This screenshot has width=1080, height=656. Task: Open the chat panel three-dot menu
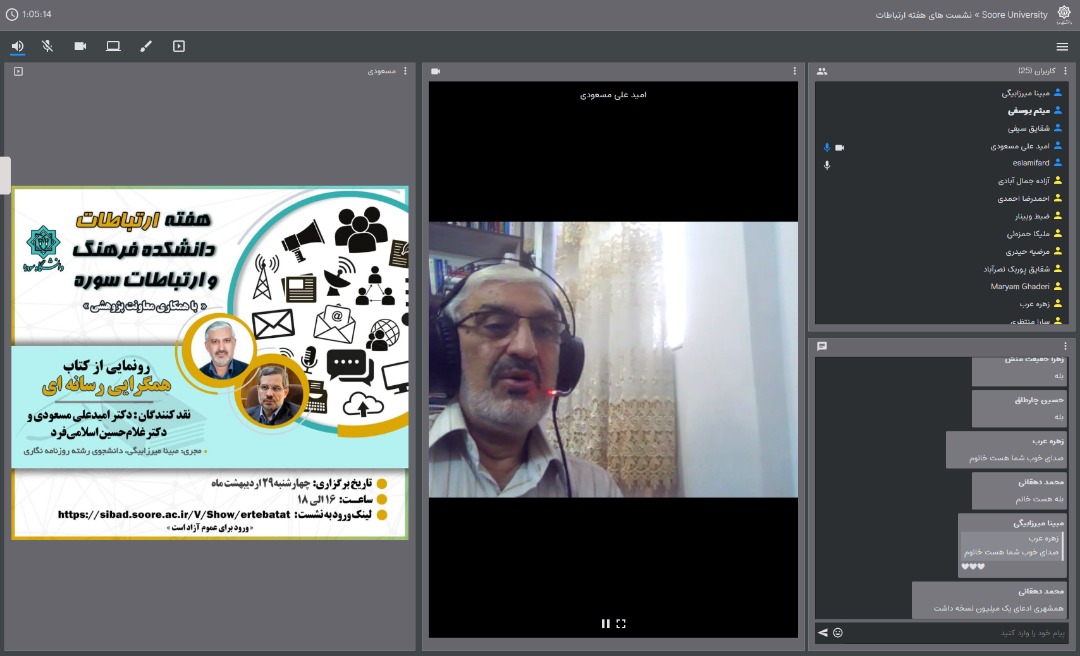click(x=1066, y=346)
